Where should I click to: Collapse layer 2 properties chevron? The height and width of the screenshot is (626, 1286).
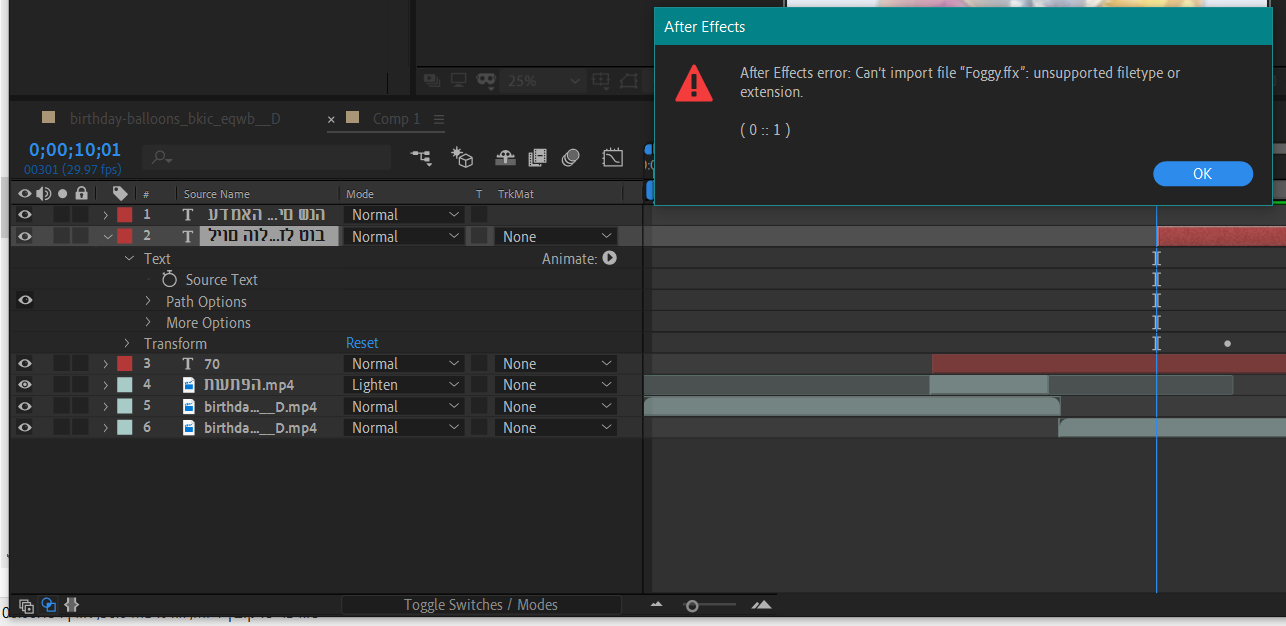107,237
